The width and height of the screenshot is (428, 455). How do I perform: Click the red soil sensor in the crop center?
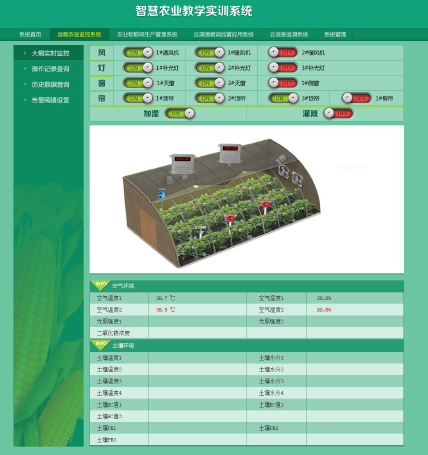[230, 219]
